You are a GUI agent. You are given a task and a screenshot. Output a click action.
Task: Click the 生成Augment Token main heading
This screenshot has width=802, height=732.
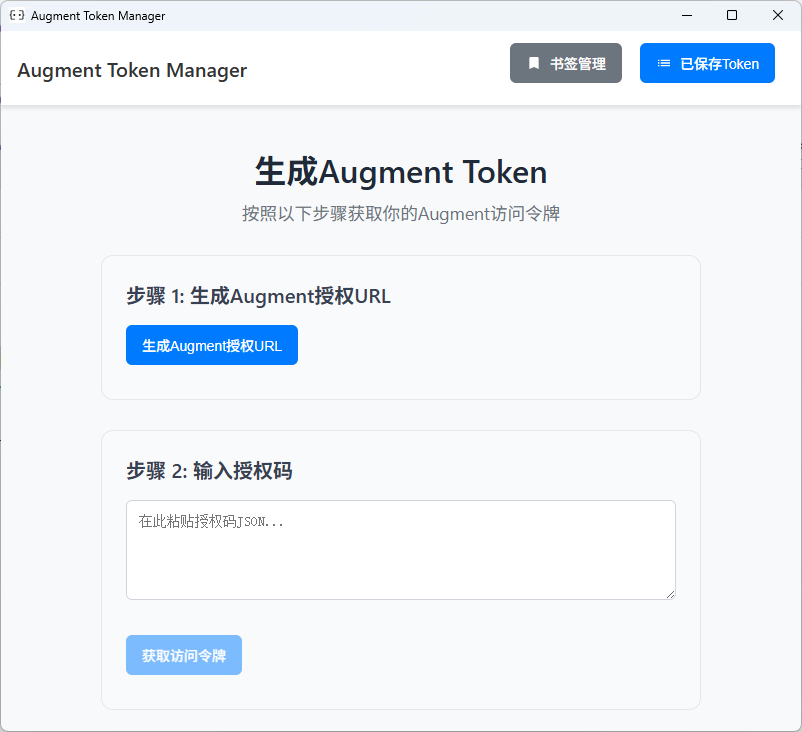coord(401,171)
